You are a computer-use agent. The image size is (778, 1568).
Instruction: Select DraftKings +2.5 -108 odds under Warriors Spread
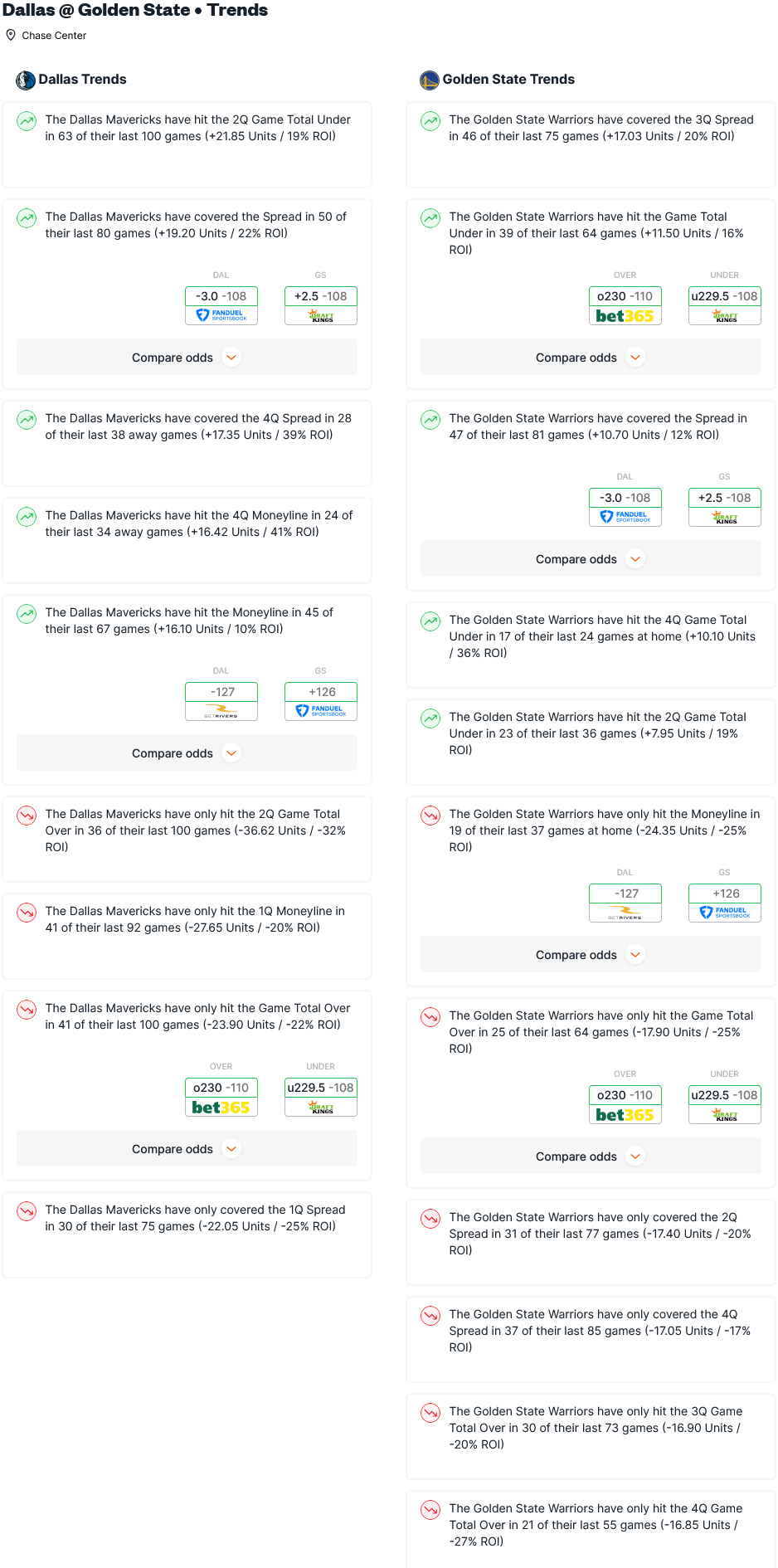[x=725, y=507]
